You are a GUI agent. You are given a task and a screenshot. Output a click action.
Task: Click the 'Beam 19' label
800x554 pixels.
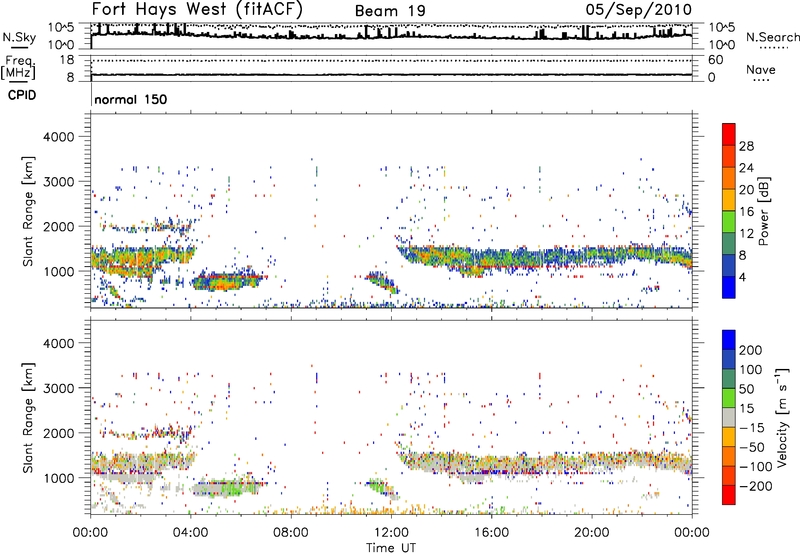[390, 11]
